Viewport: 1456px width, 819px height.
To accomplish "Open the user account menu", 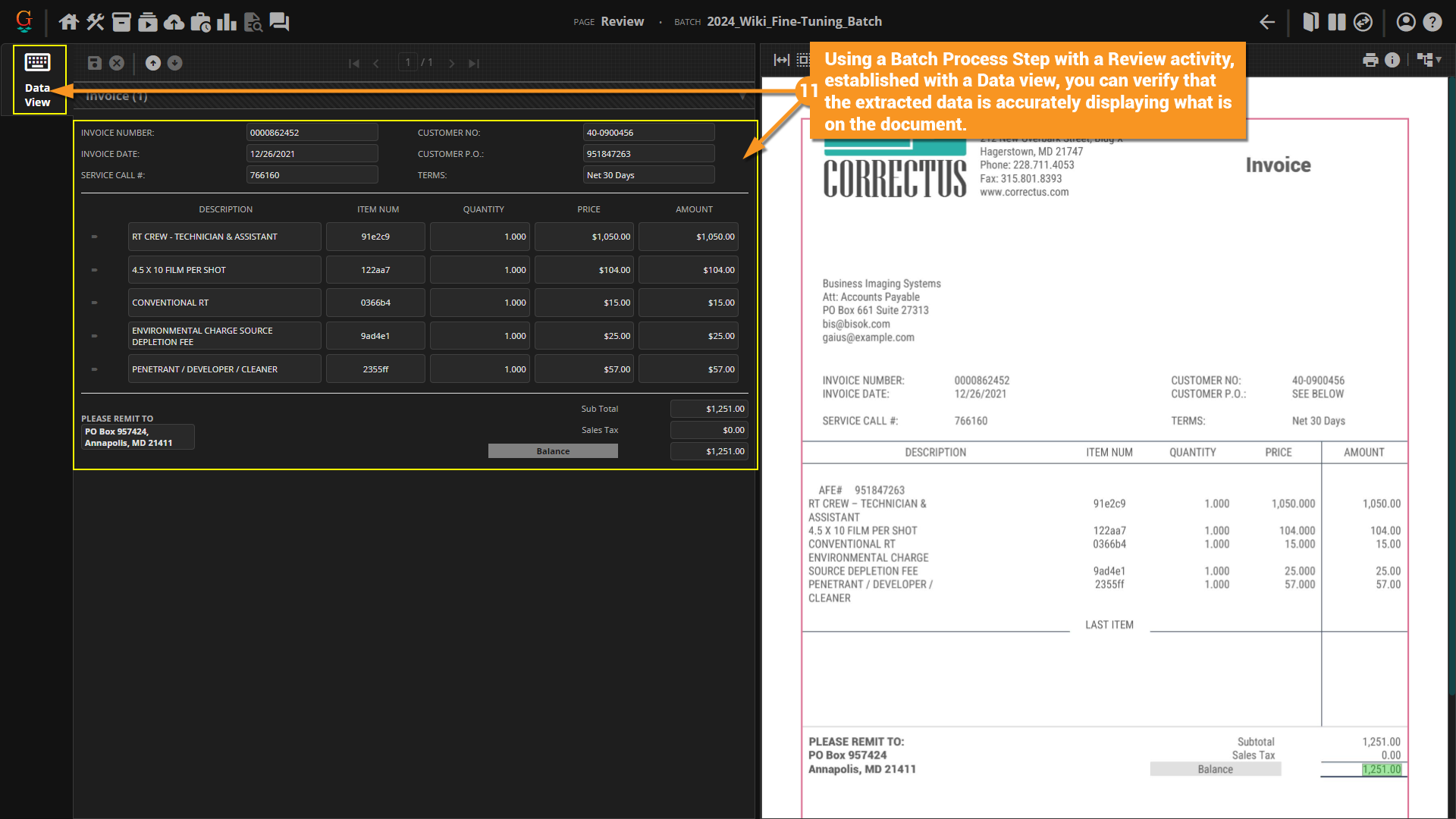I will pyautogui.click(x=1406, y=22).
